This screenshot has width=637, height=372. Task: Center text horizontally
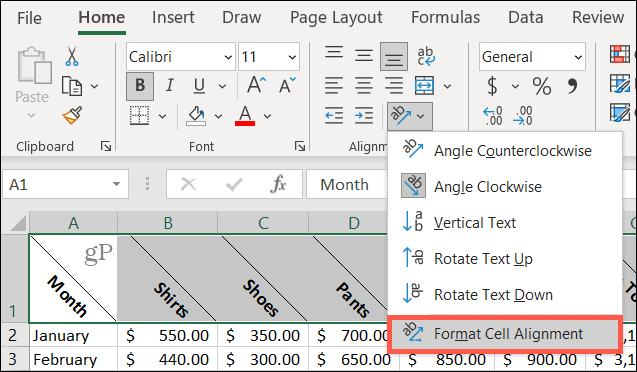(x=364, y=86)
